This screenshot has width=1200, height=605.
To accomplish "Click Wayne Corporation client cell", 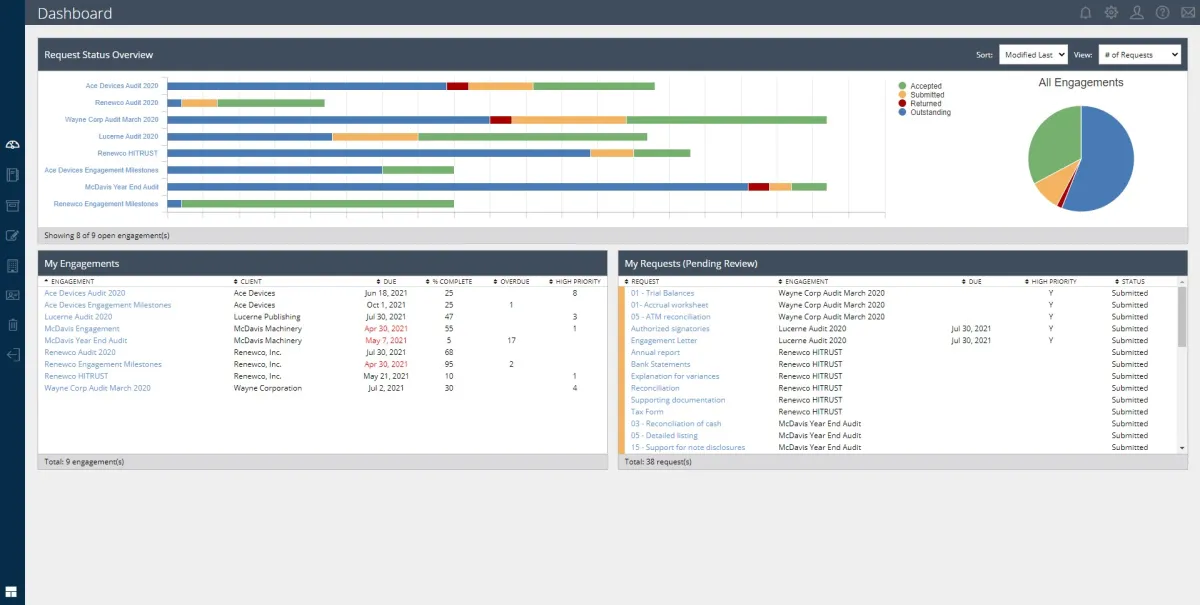I will tap(267, 388).
